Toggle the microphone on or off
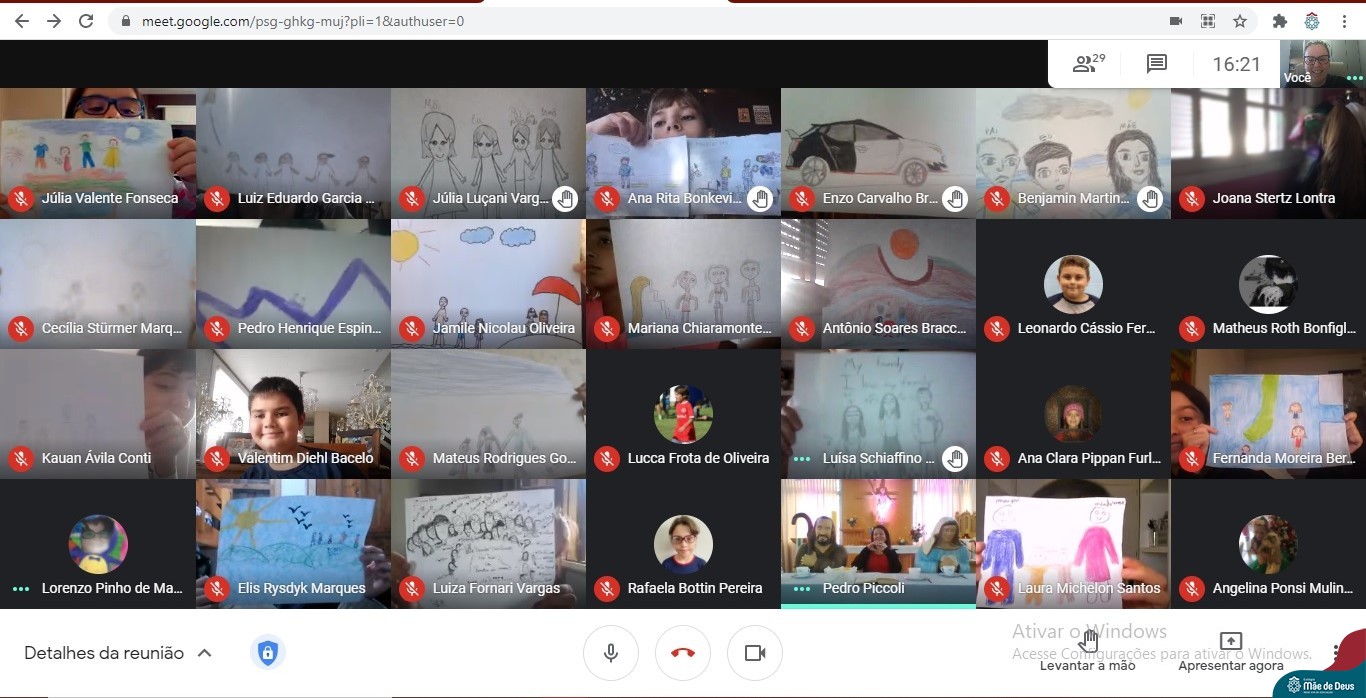The height and width of the screenshot is (698, 1366). (x=611, y=653)
